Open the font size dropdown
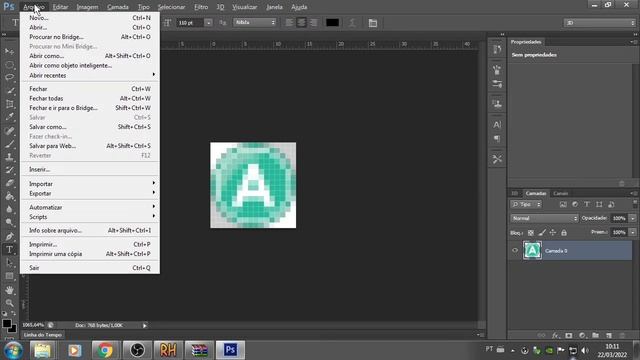Viewport: 640px width, 360px height. tap(208, 23)
